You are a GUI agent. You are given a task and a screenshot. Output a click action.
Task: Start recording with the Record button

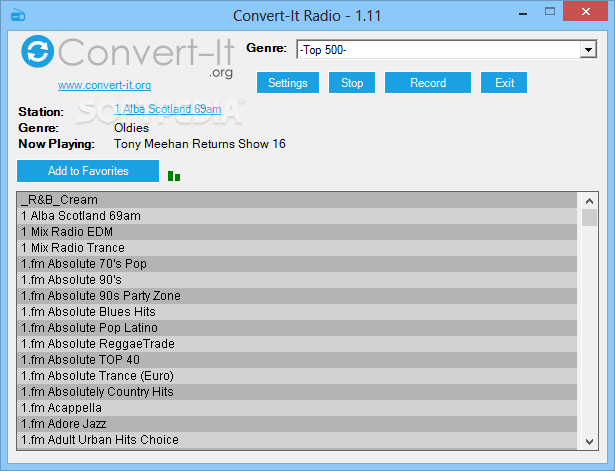[x=428, y=83]
